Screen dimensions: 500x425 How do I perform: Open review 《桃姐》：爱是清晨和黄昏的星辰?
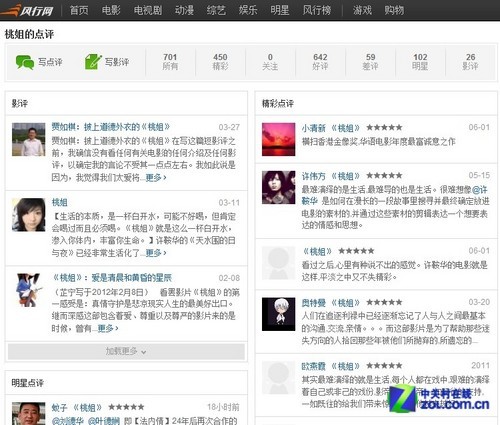pyautogui.click(x=112, y=278)
